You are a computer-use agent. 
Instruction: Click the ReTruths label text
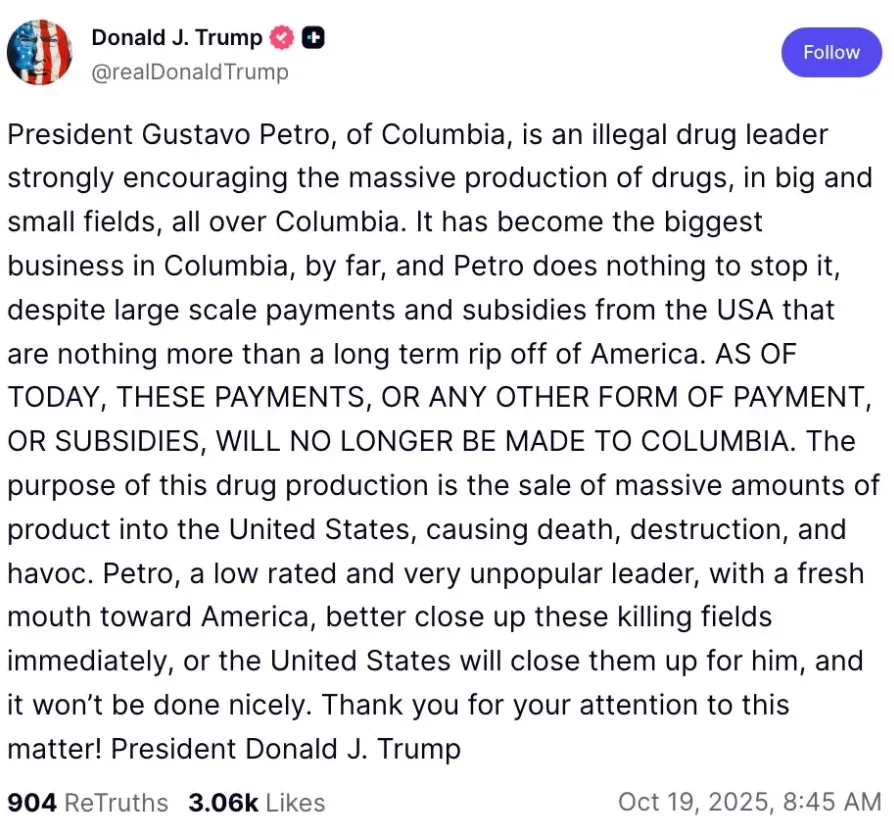tap(116, 803)
